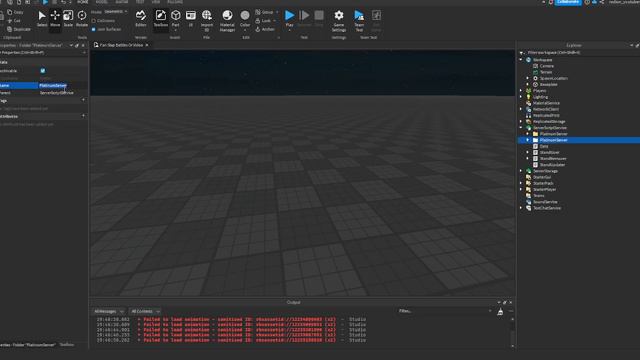Add a new attribute with plus

pyautogui.click(x=84, y=116)
